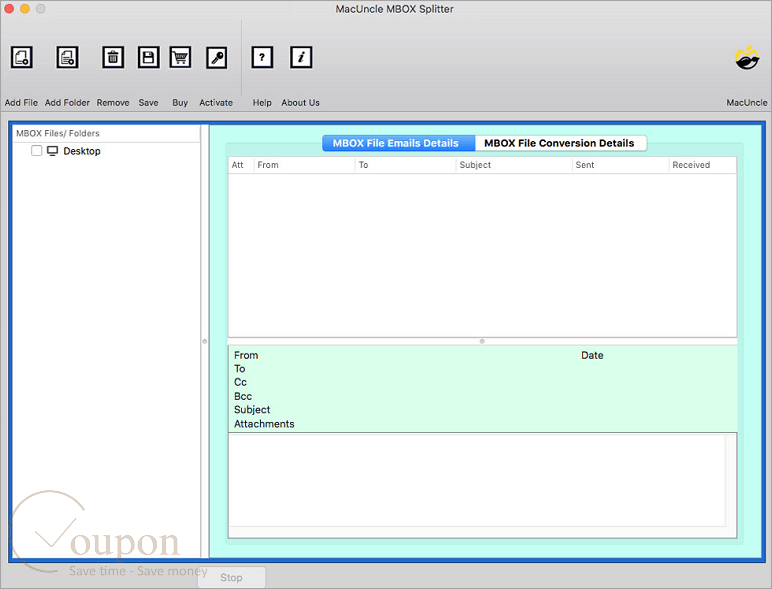
Task: Click the Date label in preview header
Action: click(592, 355)
